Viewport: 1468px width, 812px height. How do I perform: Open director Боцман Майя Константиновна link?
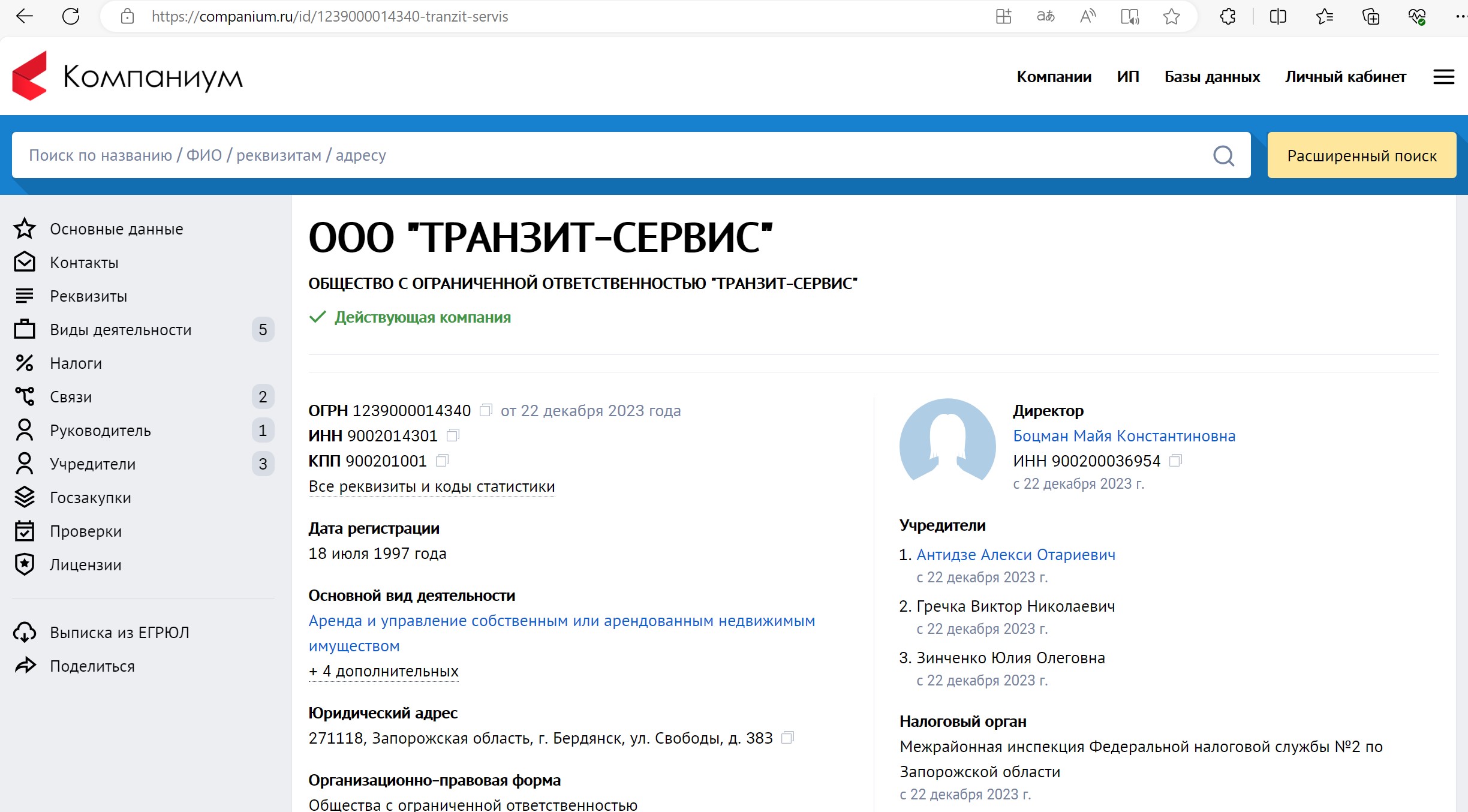(1124, 436)
